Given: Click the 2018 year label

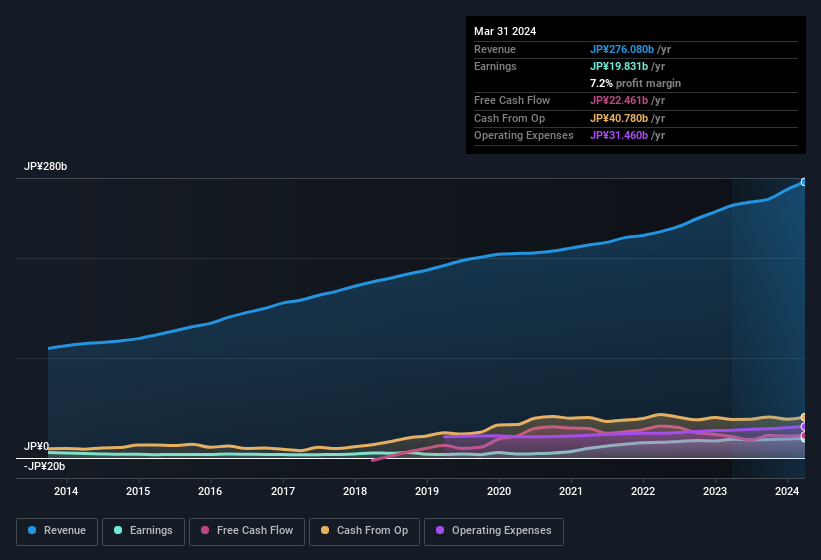Looking at the screenshot, I should coord(355,491).
